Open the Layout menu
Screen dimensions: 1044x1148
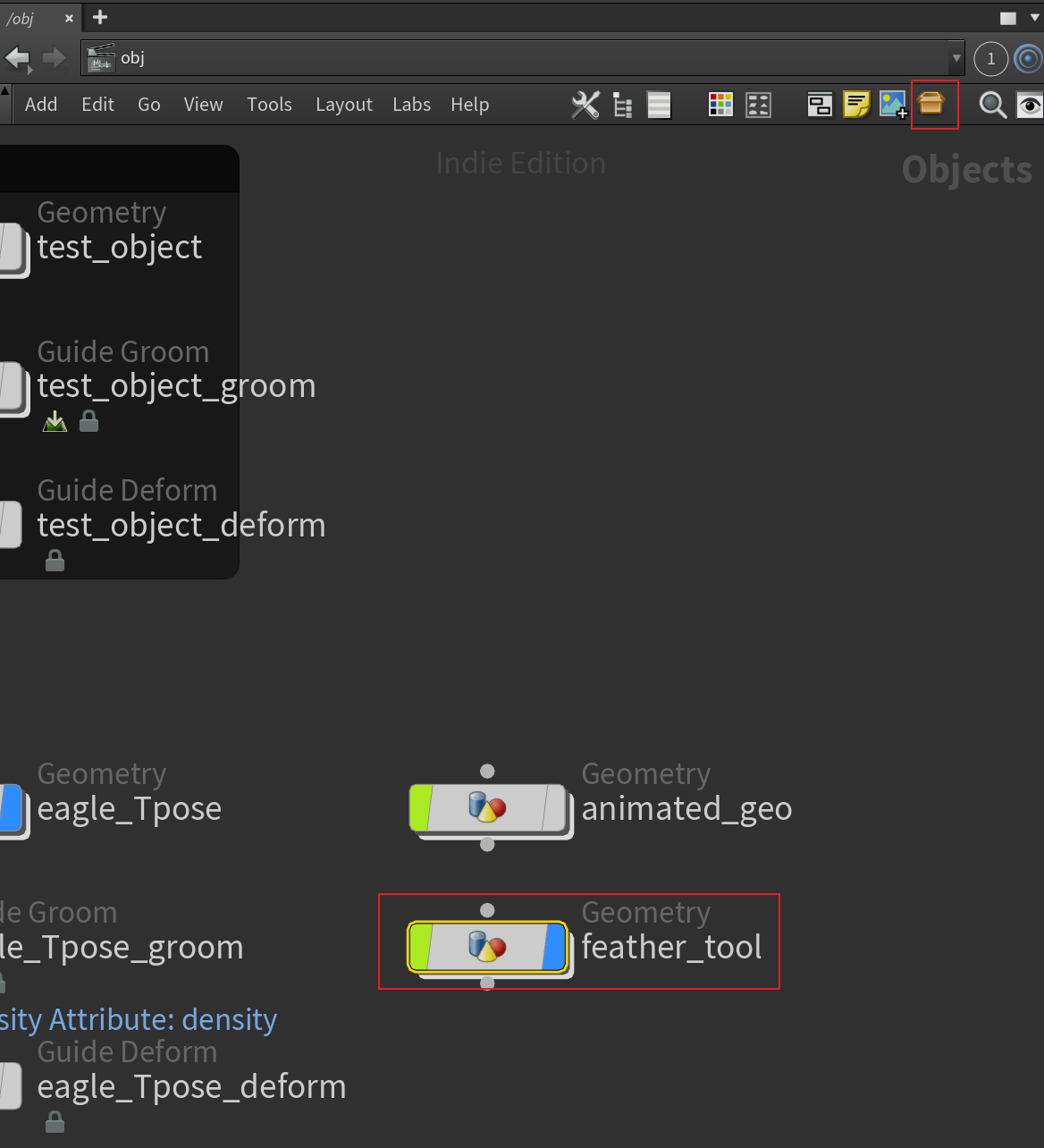[x=344, y=105]
